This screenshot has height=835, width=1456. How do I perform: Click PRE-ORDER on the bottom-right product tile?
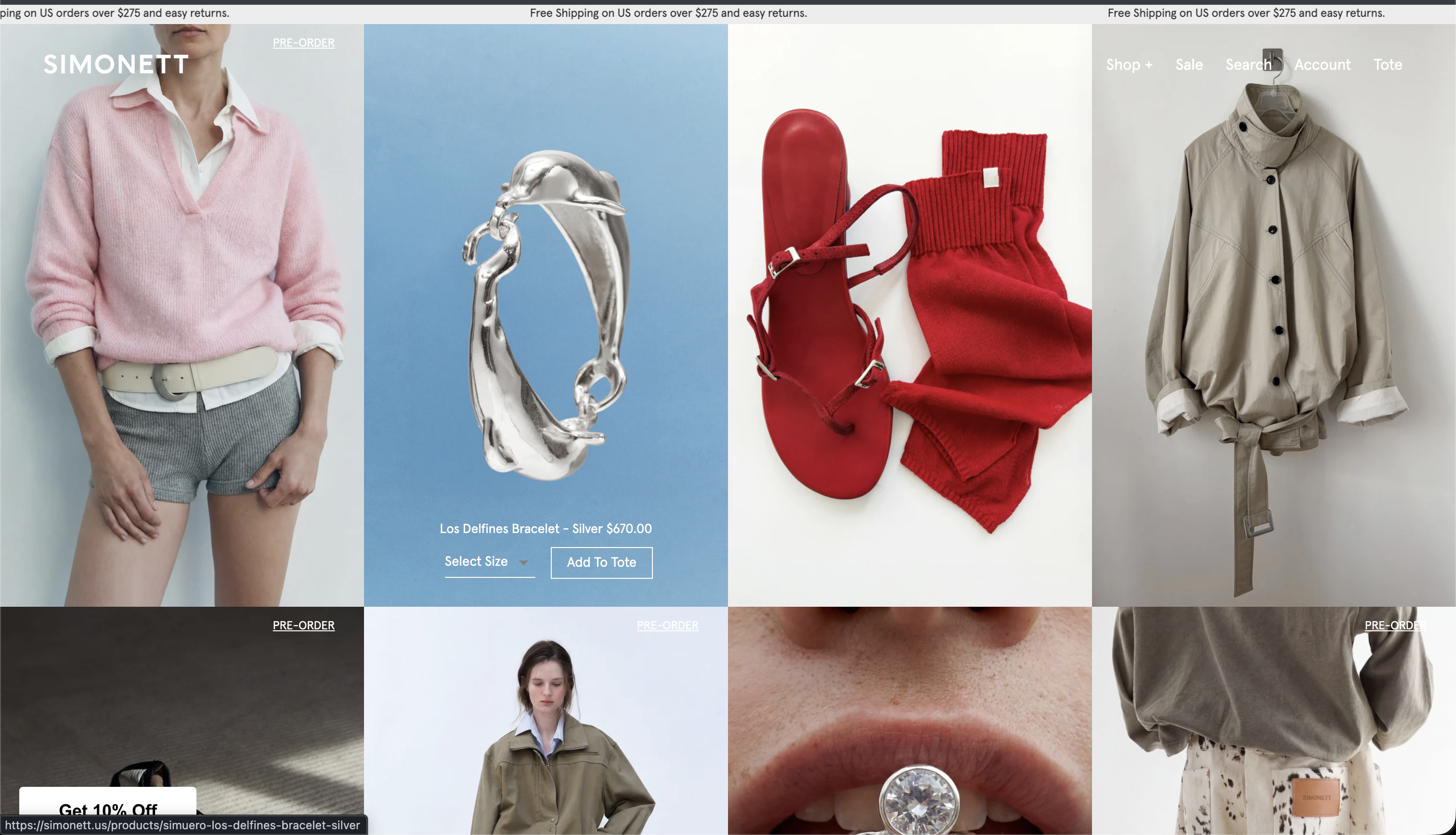[x=1395, y=625]
